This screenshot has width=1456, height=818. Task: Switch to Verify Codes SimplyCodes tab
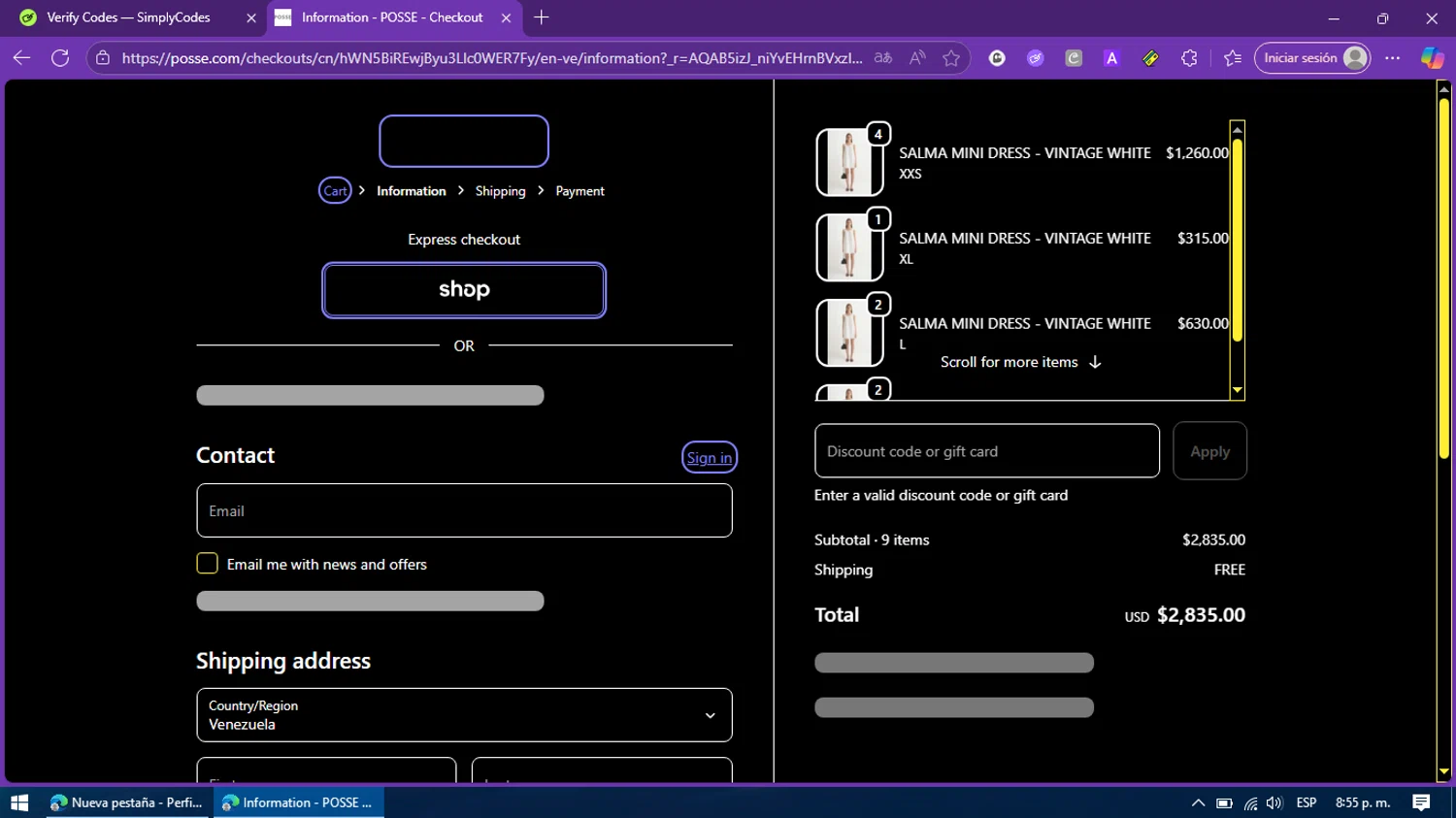[x=136, y=17]
